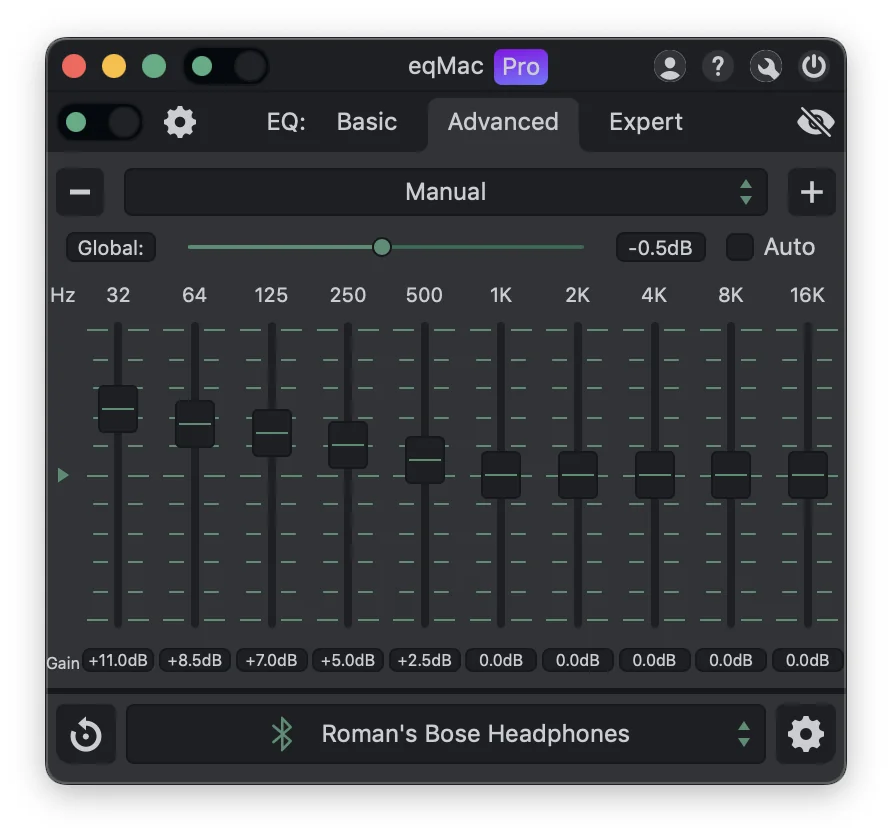Click the preset stepper arrows
Viewport: 892px width, 838px height.
(x=746, y=192)
